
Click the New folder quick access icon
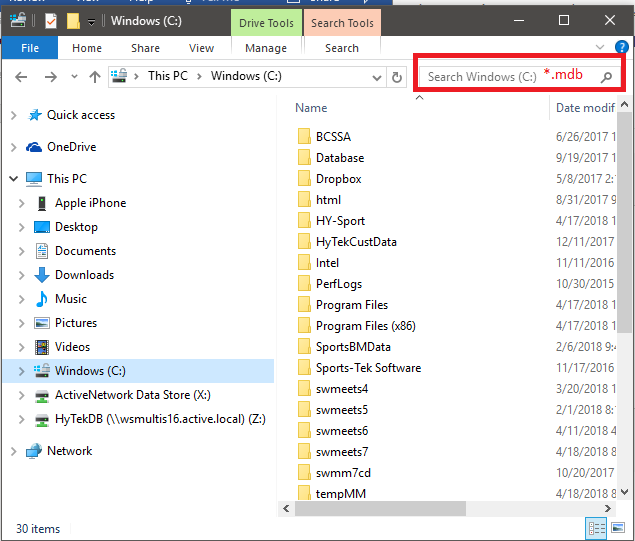[x=73, y=21]
